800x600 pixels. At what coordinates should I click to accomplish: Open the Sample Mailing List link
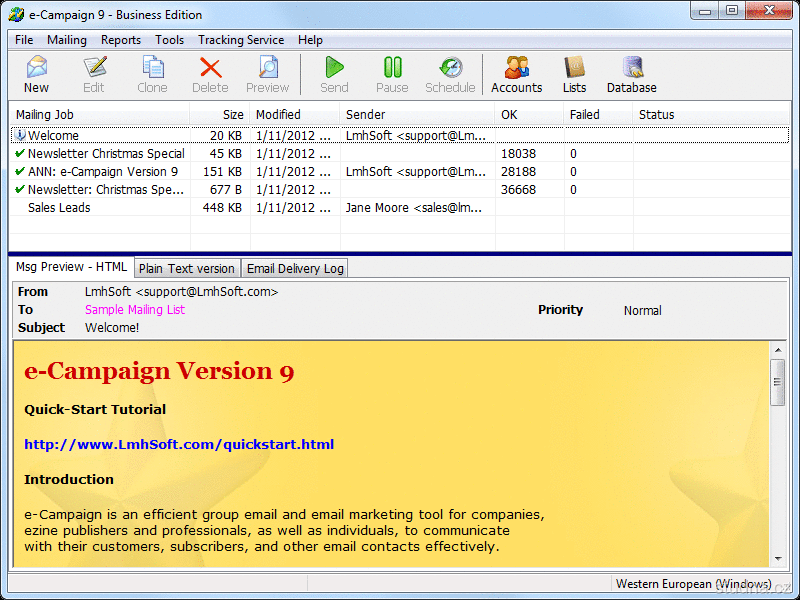[135, 310]
